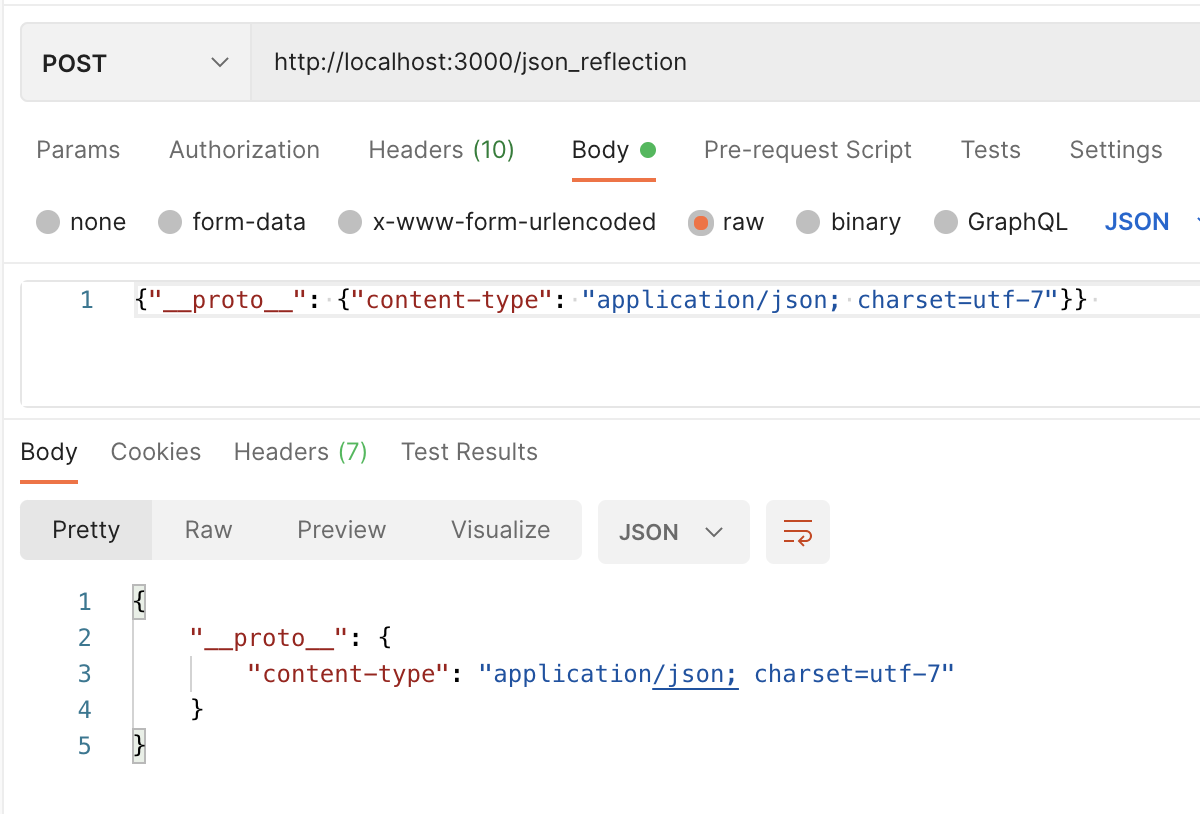This screenshot has width=1200, height=814.
Task: Select the form-data body type
Action: pos(232,222)
